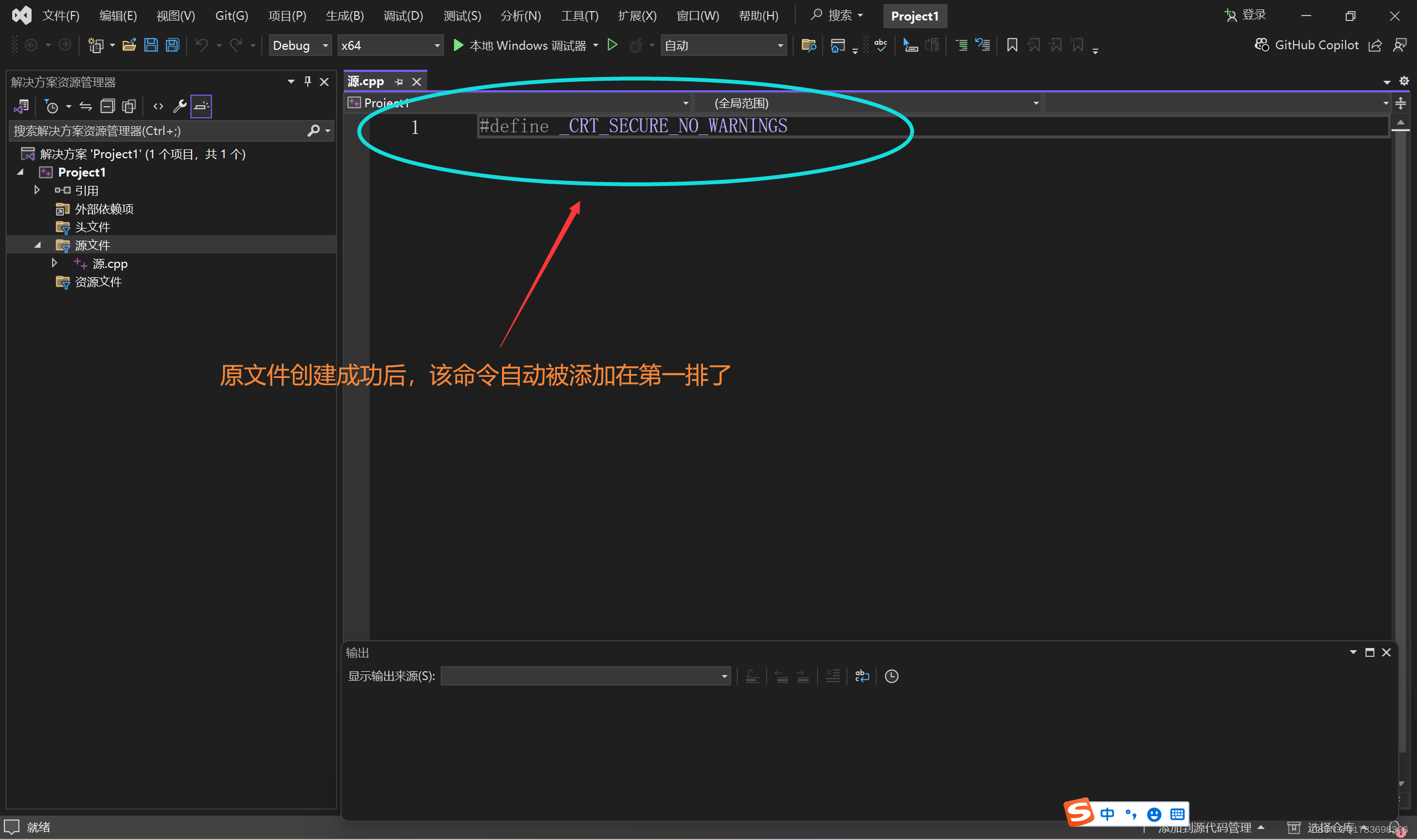Open the (全局范围) scope dropdown
The height and width of the screenshot is (840, 1417).
pyautogui.click(x=868, y=103)
